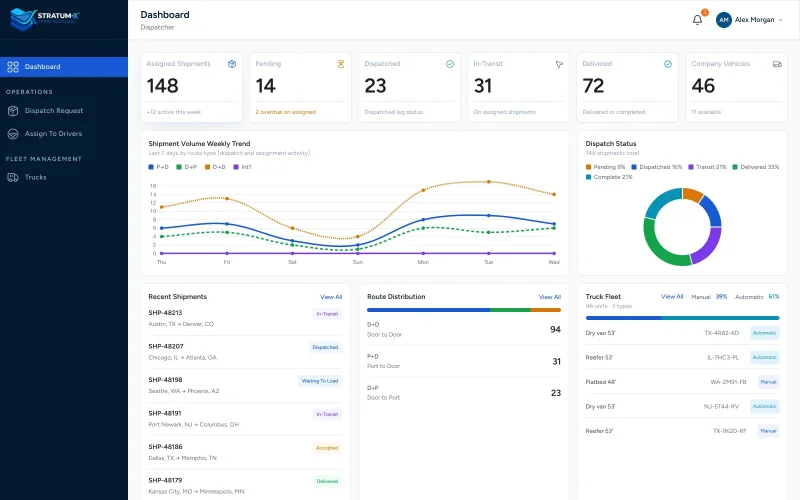Toggle Delivered 33% in the Dispatch Status legend

[x=756, y=167]
